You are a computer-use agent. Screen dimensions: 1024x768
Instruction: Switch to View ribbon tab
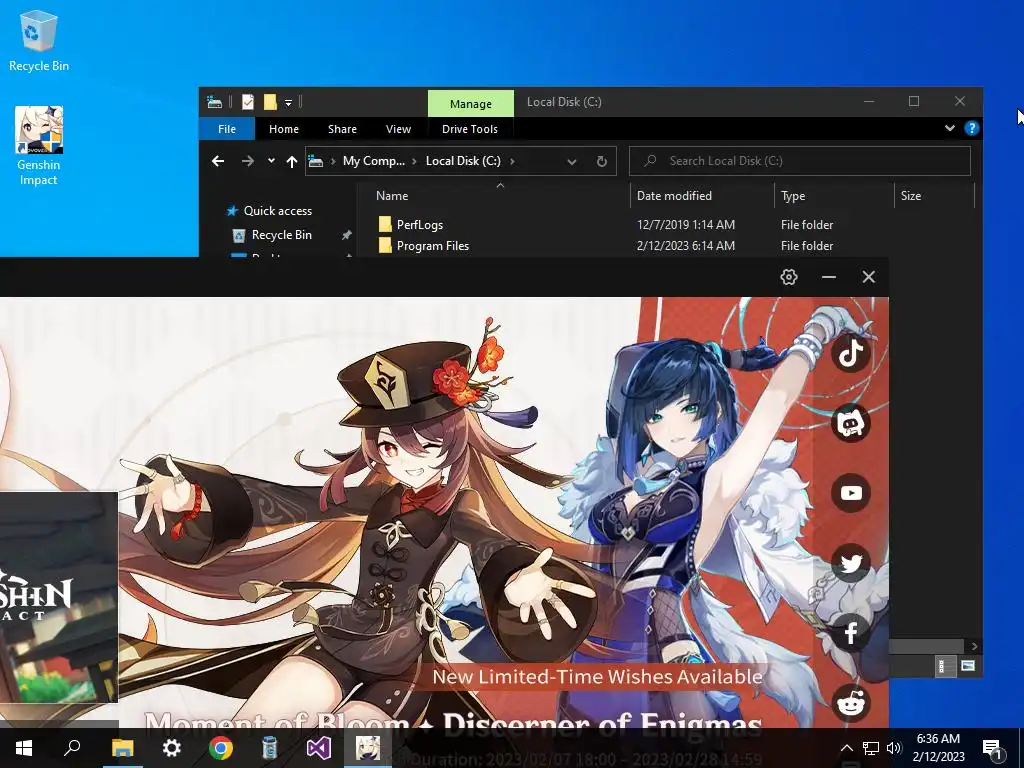click(x=398, y=129)
